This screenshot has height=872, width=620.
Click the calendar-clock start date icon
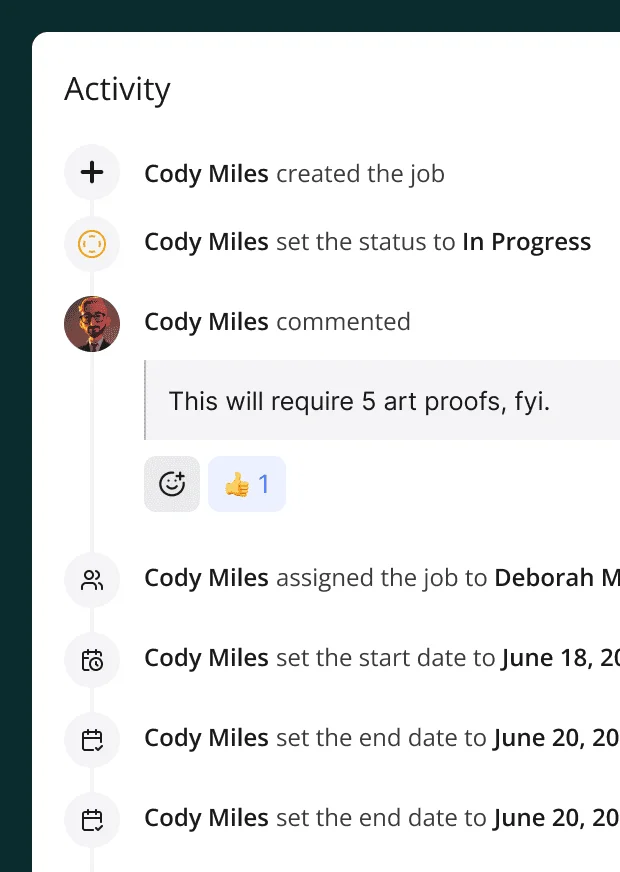[x=91, y=660]
